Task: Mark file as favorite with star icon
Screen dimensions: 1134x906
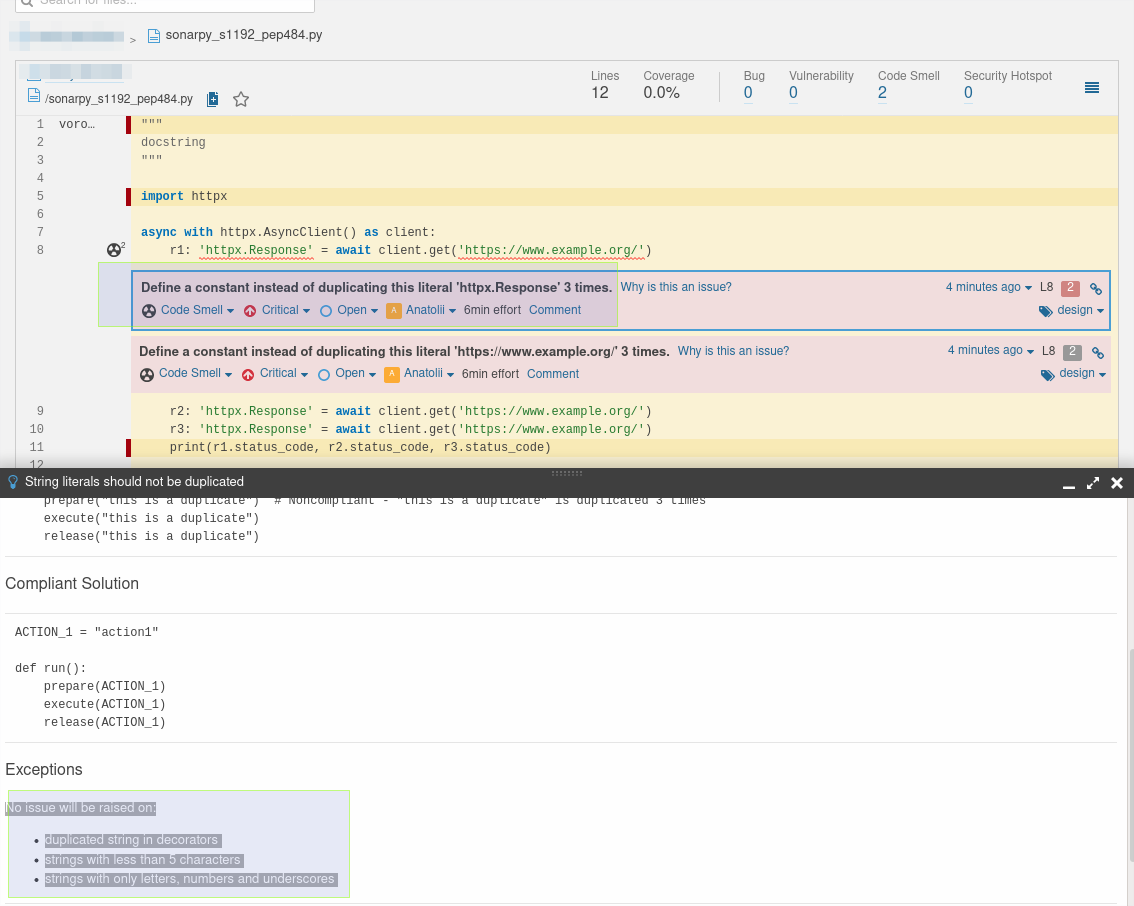Action: tap(241, 99)
